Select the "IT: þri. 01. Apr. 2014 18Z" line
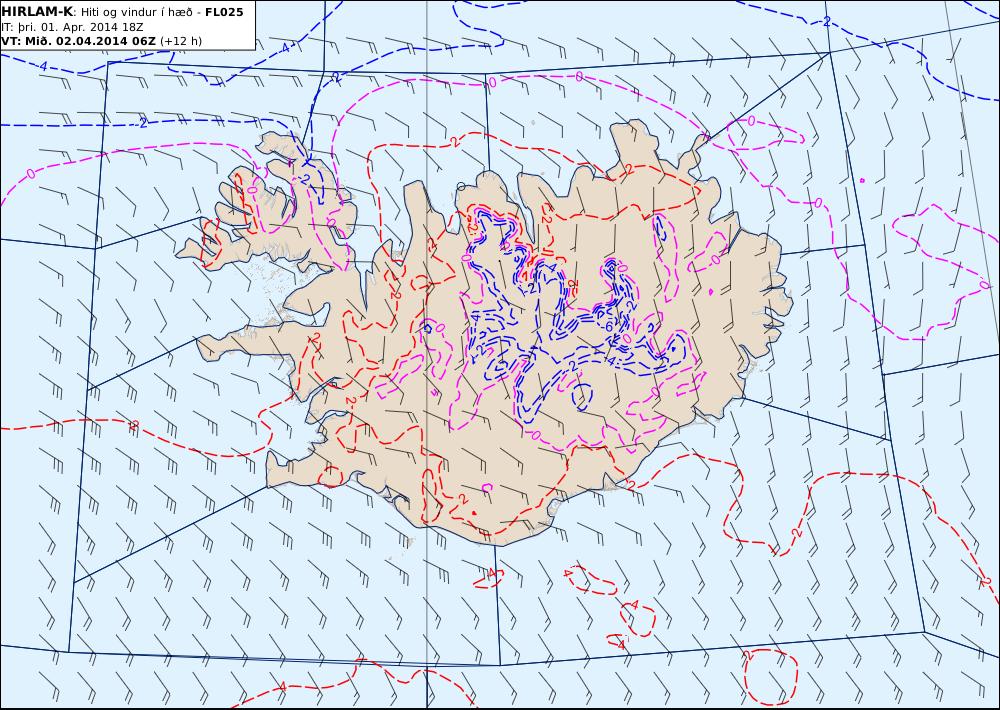This screenshot has width=1000, height=710. (x=72, y=27)
